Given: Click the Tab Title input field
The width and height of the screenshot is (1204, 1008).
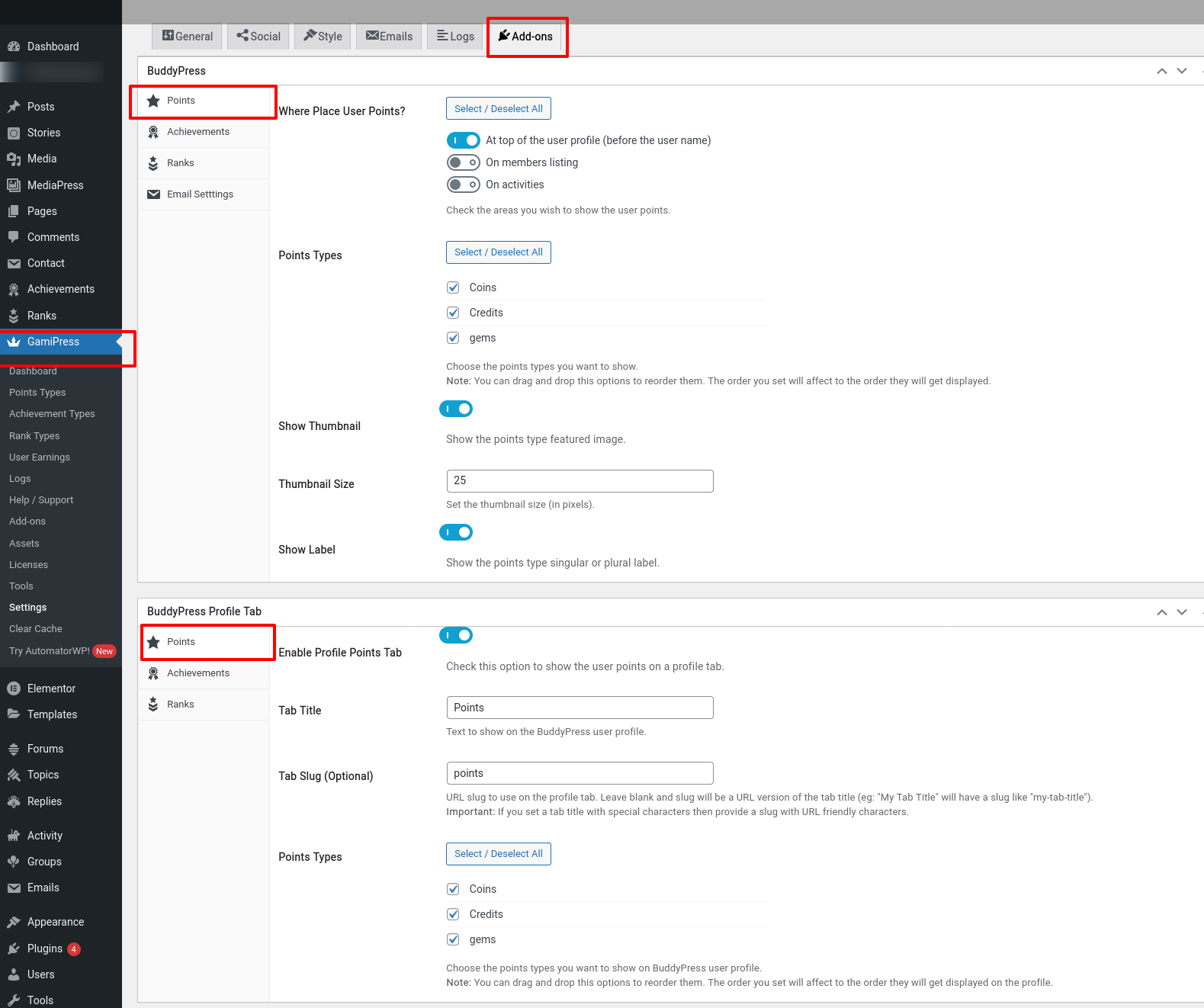Looking at the screenshot, I should (580, 708).
